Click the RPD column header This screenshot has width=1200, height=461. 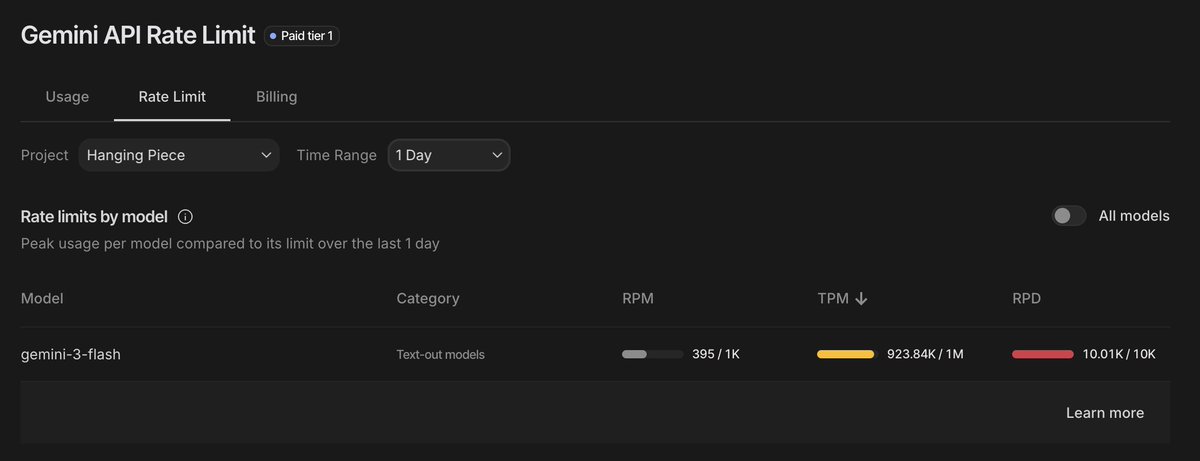pos(1028,298)
